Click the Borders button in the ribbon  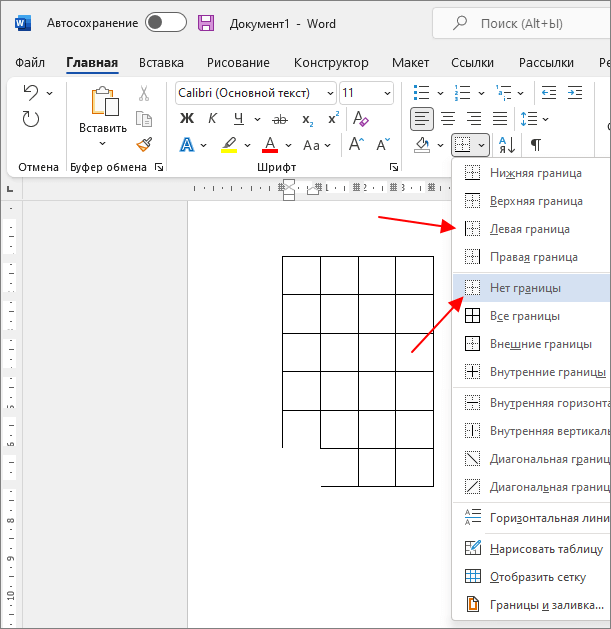tap(463, 145)
